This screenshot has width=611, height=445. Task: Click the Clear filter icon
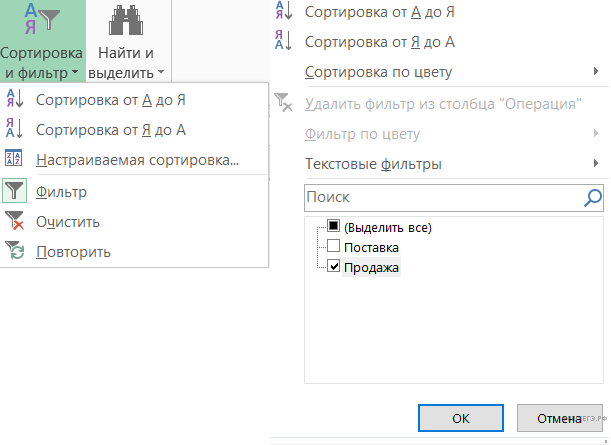[15, 222]
